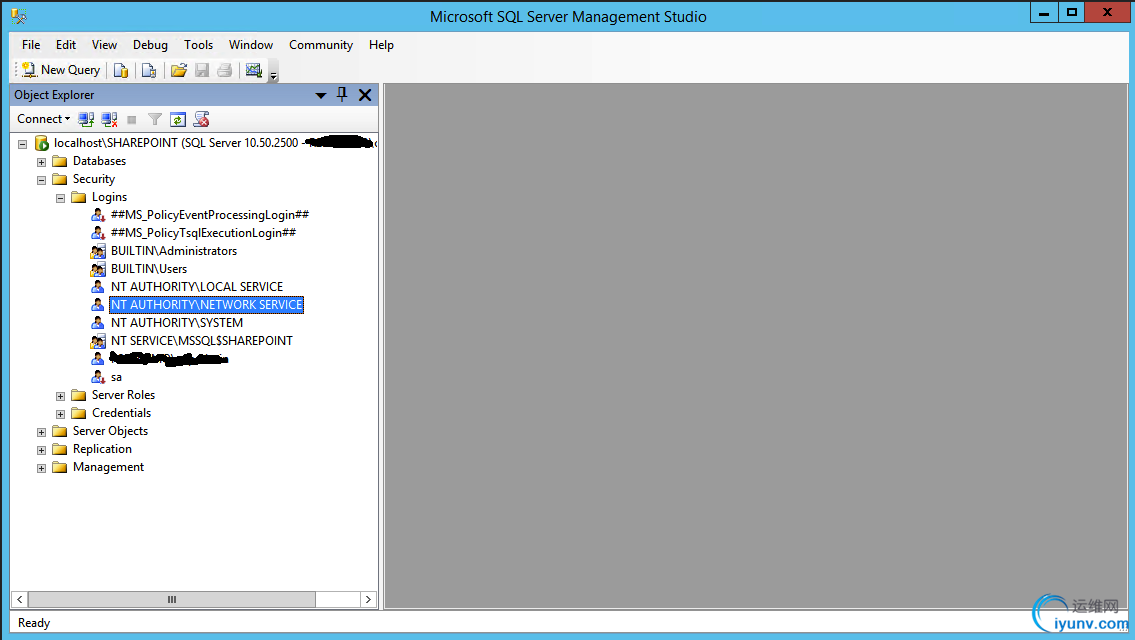Select the Security tree item
This screenshot has height=640, width=1135.
93,179
